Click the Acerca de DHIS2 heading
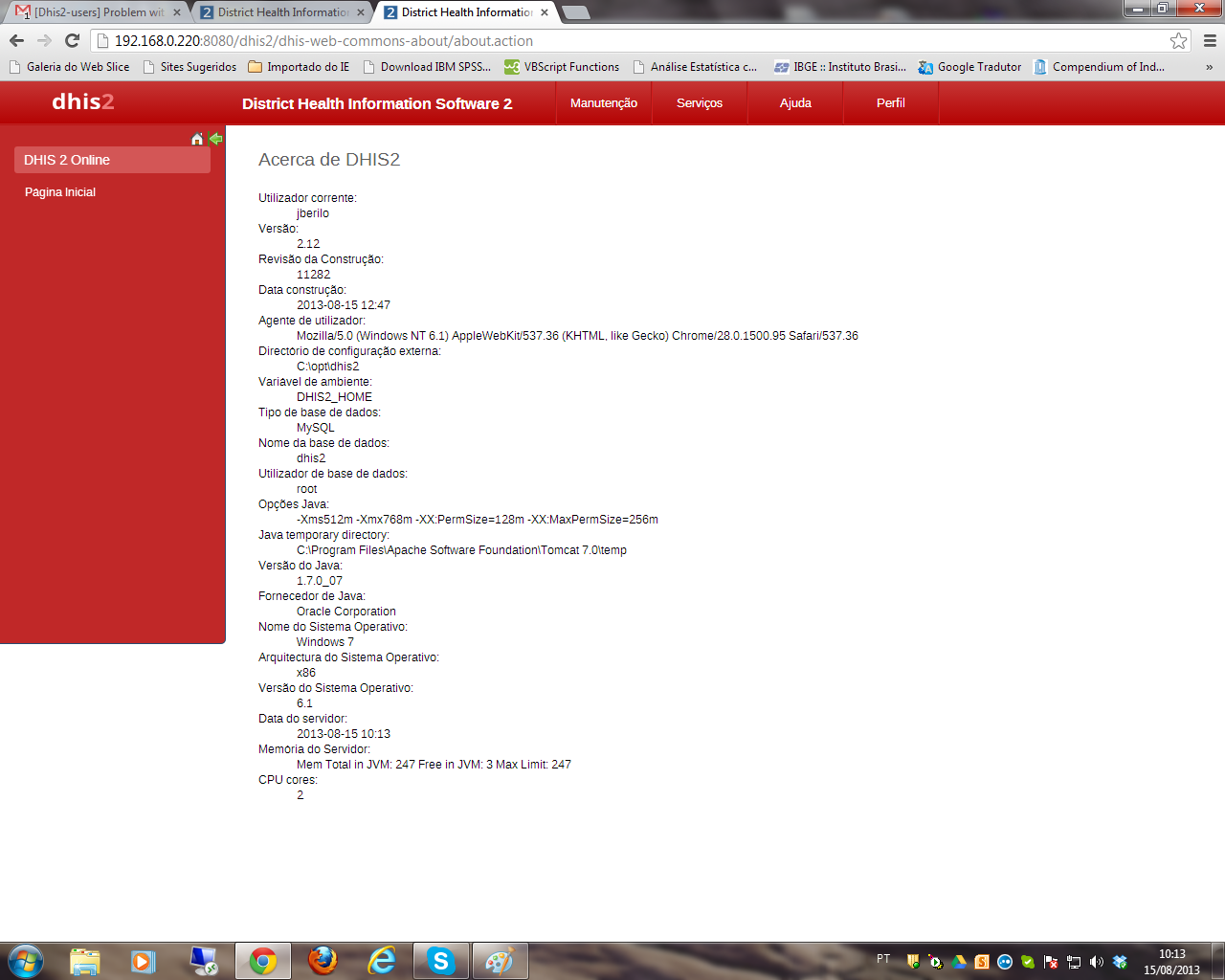Viewport: 1225px width, 980px height. tap(329, 160)
